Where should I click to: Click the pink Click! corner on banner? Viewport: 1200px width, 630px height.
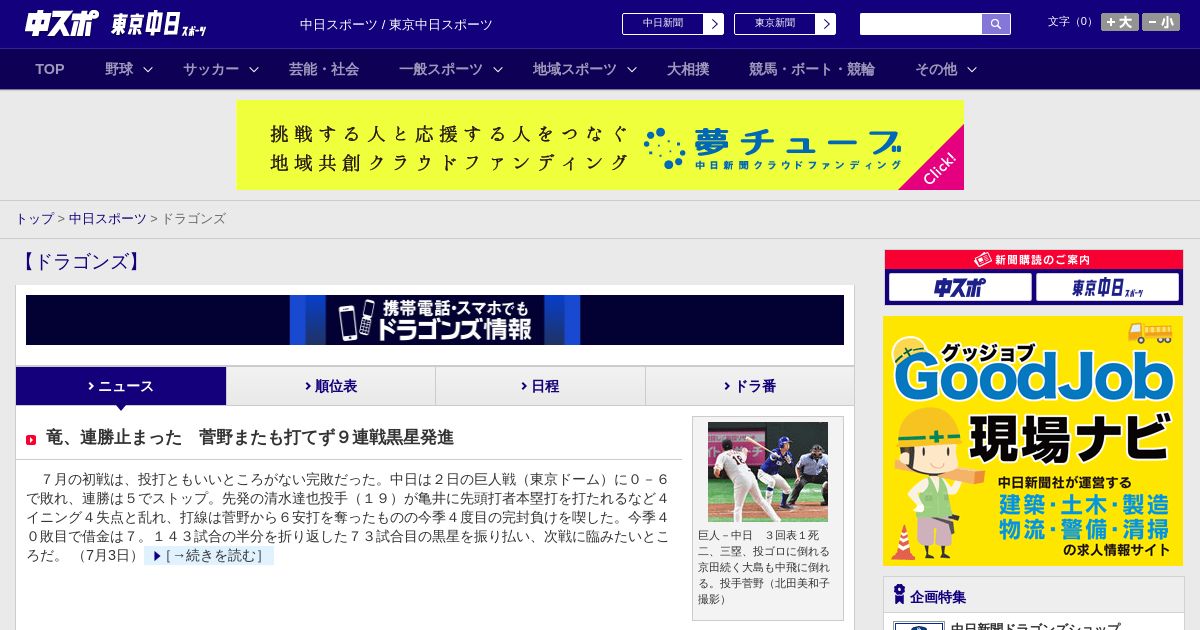pos(940,167)
